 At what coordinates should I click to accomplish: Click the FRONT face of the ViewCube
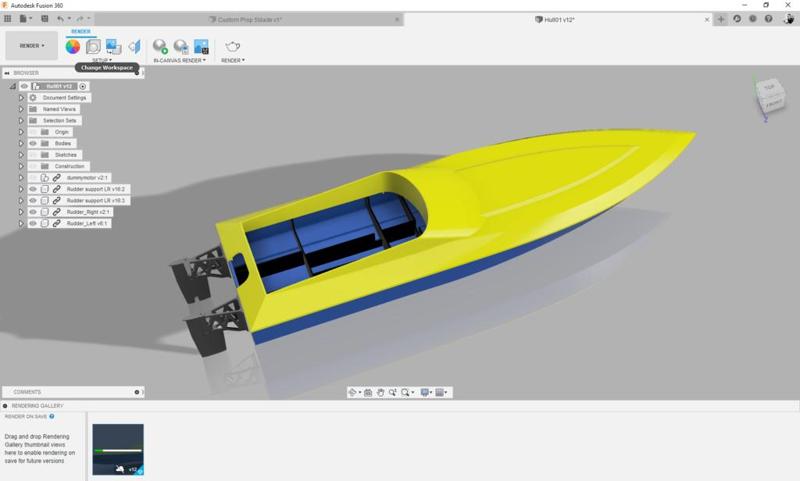click(x=773, y=105)
